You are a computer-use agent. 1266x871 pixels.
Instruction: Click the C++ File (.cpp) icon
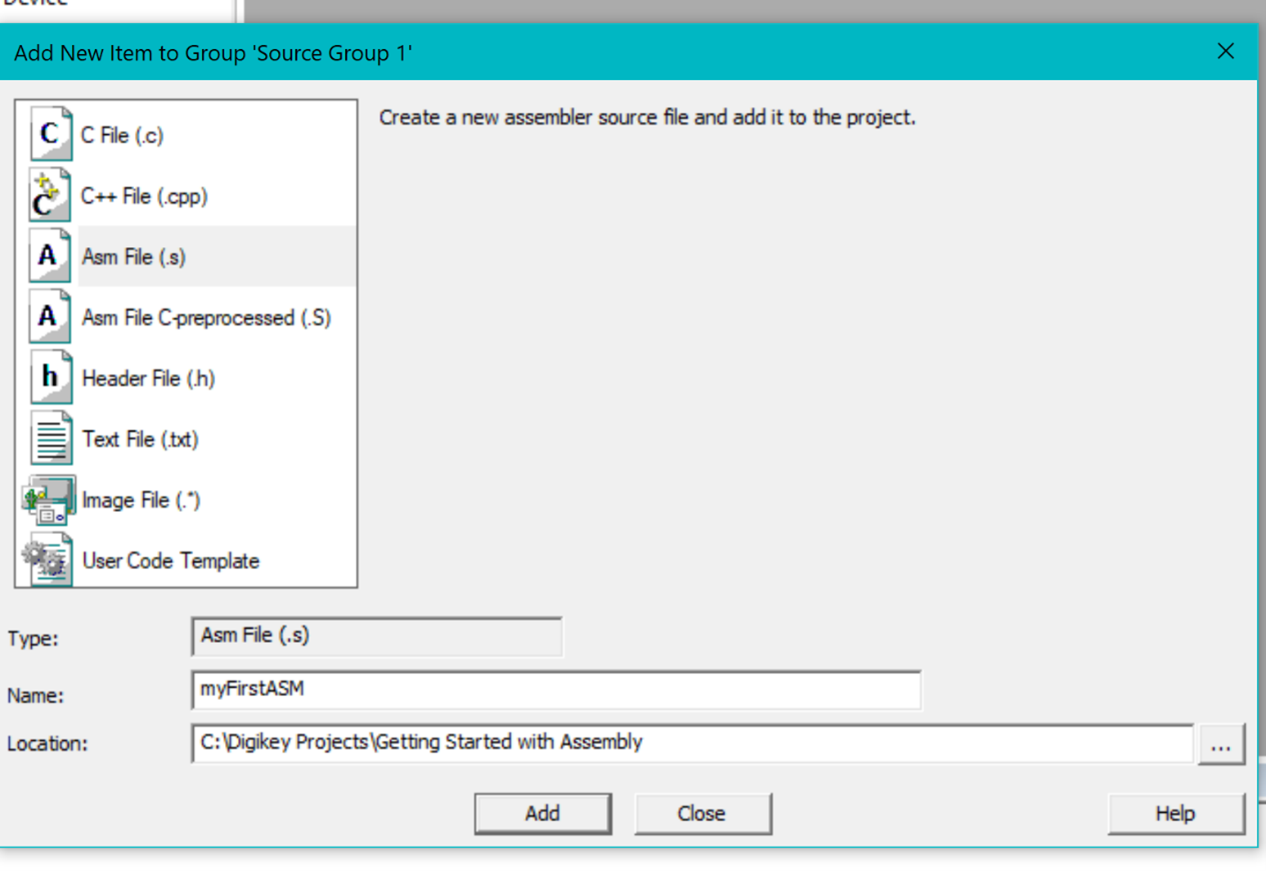48,195
